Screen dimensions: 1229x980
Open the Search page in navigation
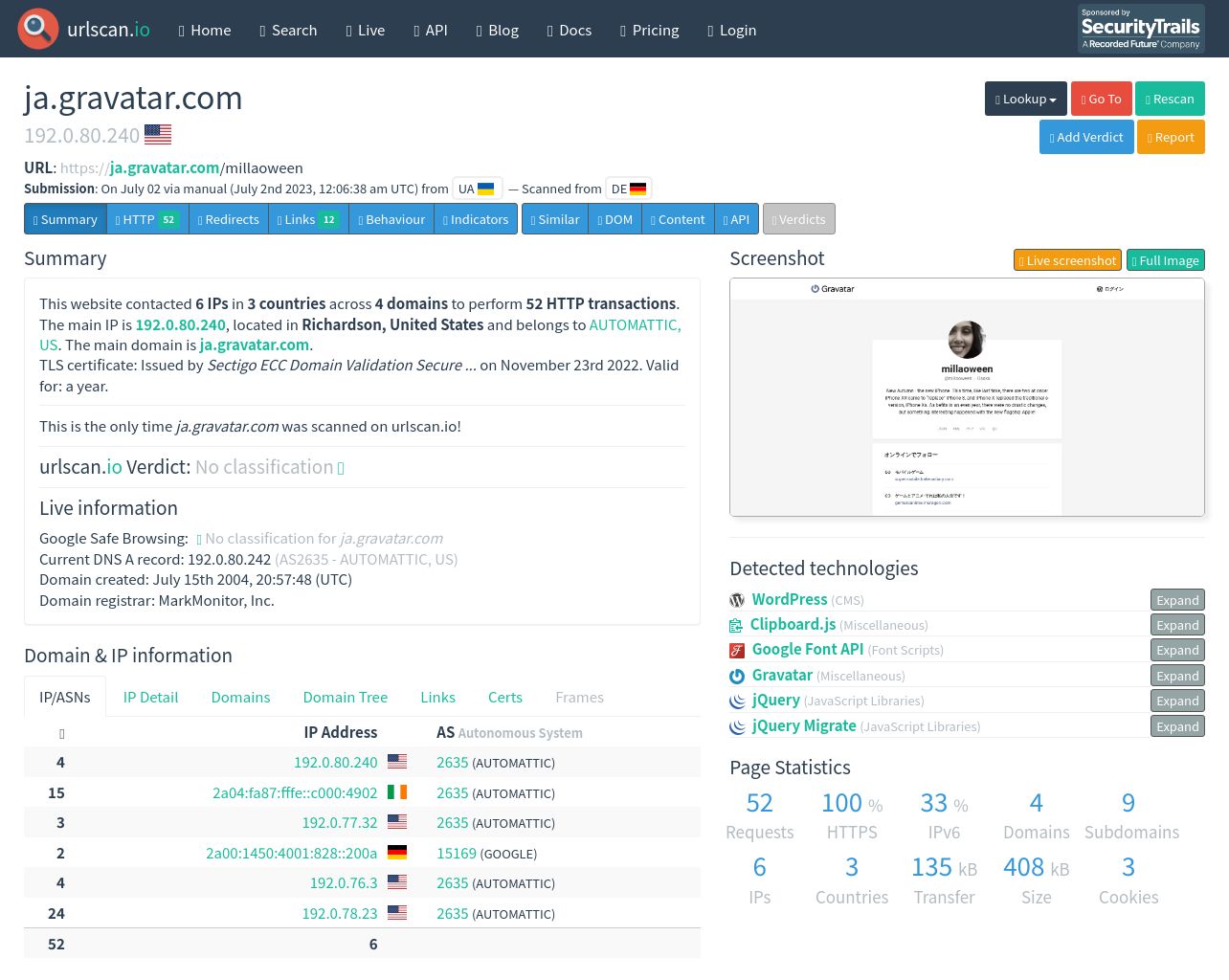tap(288, 30)
